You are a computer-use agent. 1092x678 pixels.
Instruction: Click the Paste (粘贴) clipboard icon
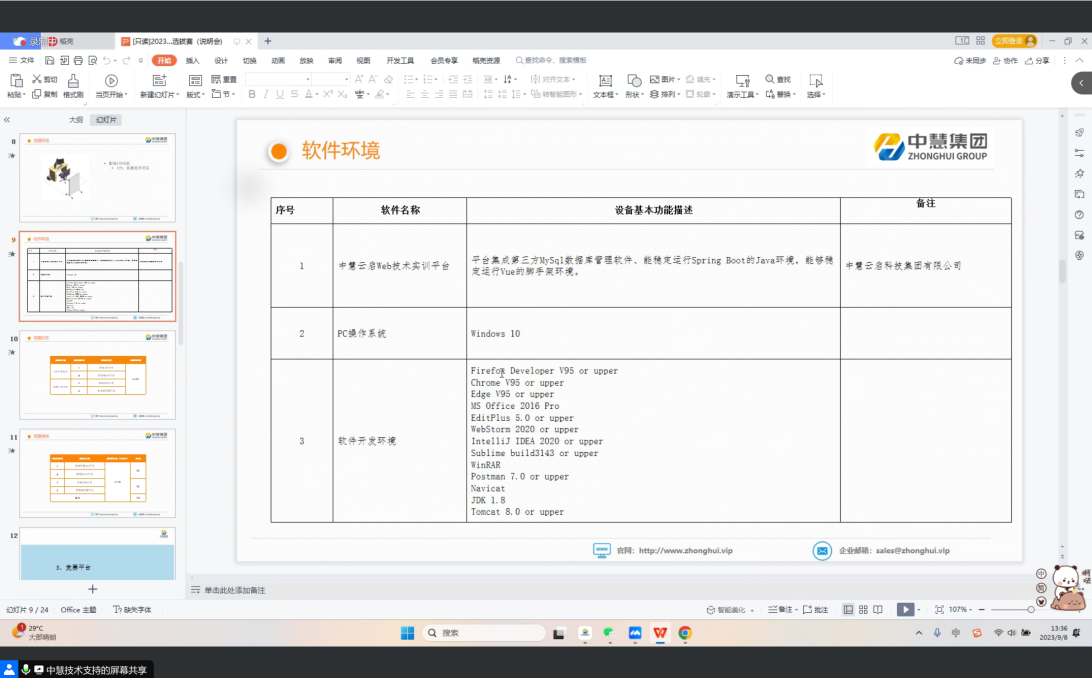15,81
